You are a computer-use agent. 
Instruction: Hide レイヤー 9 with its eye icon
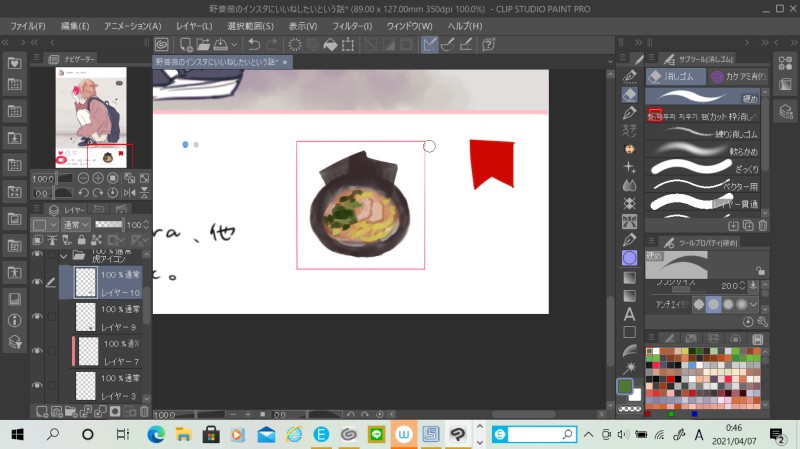tap(37, 316)
